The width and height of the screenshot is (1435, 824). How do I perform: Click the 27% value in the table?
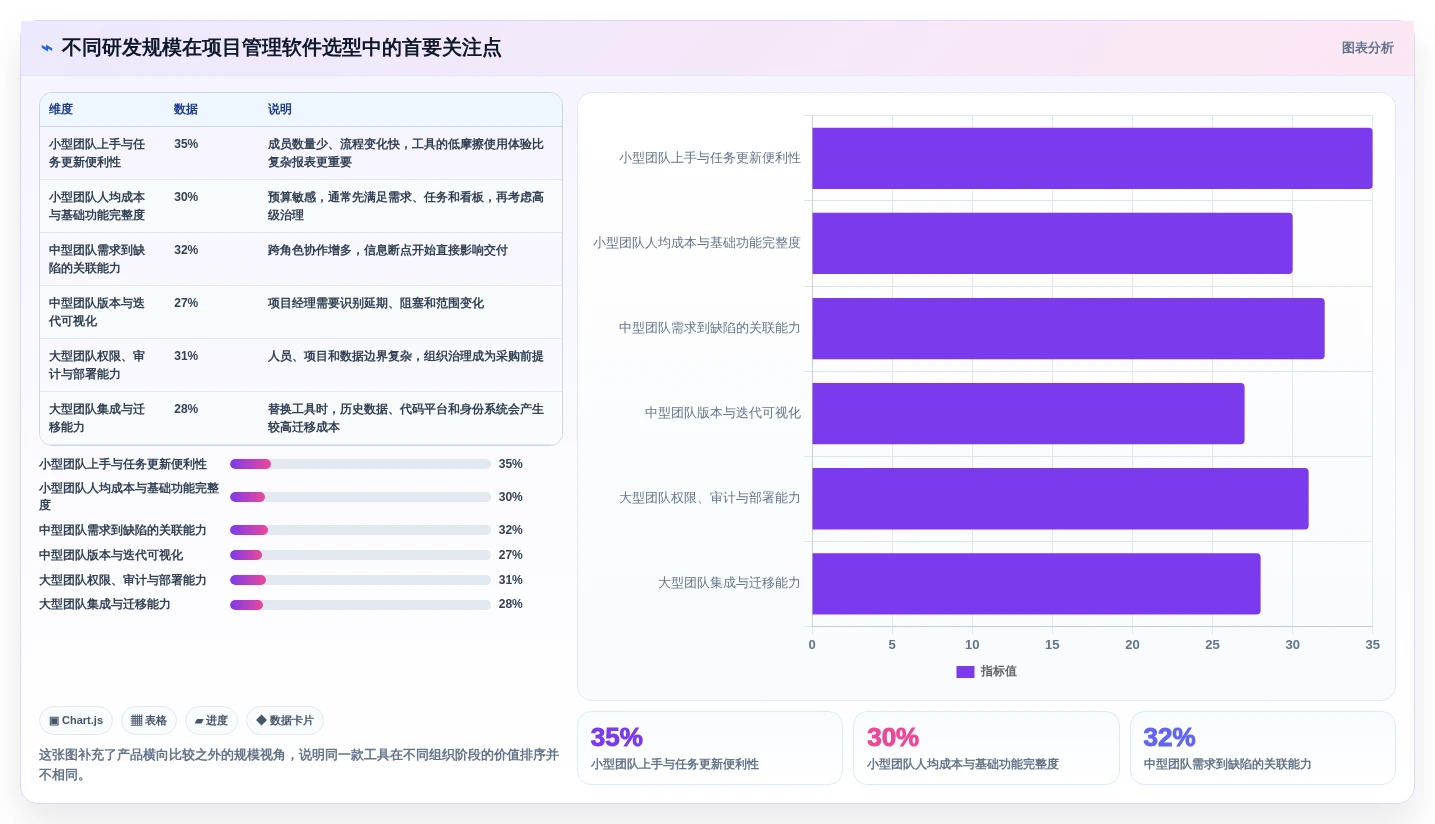(x=186, y=303)
